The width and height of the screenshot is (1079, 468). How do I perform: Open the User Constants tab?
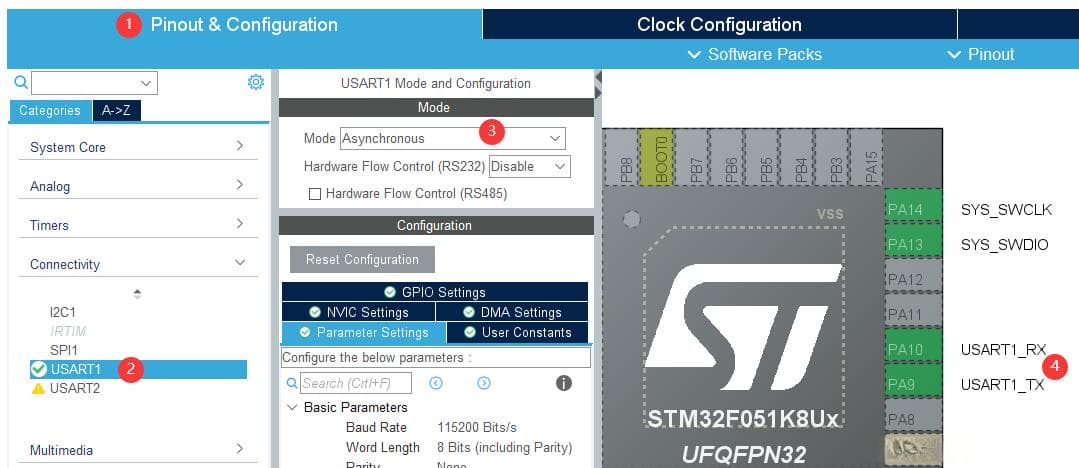[517, 332]
